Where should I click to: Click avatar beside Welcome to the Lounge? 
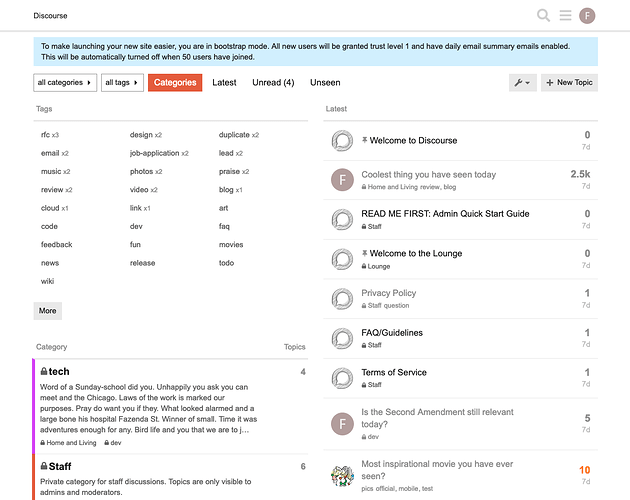pos(342,259)
